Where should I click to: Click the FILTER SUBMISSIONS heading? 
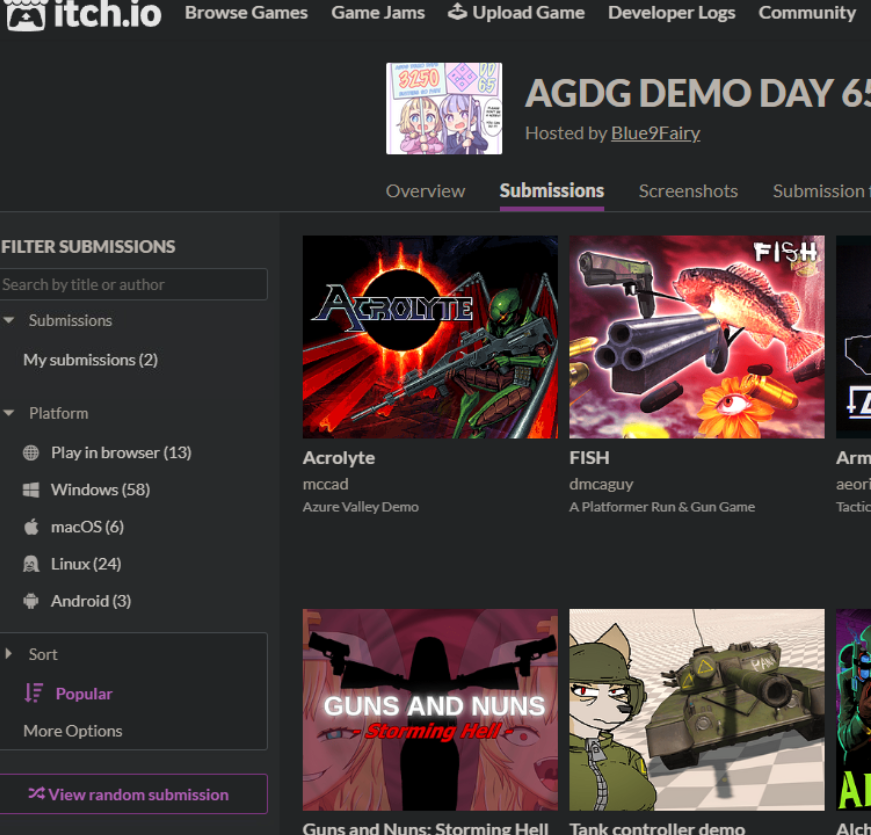88,247
